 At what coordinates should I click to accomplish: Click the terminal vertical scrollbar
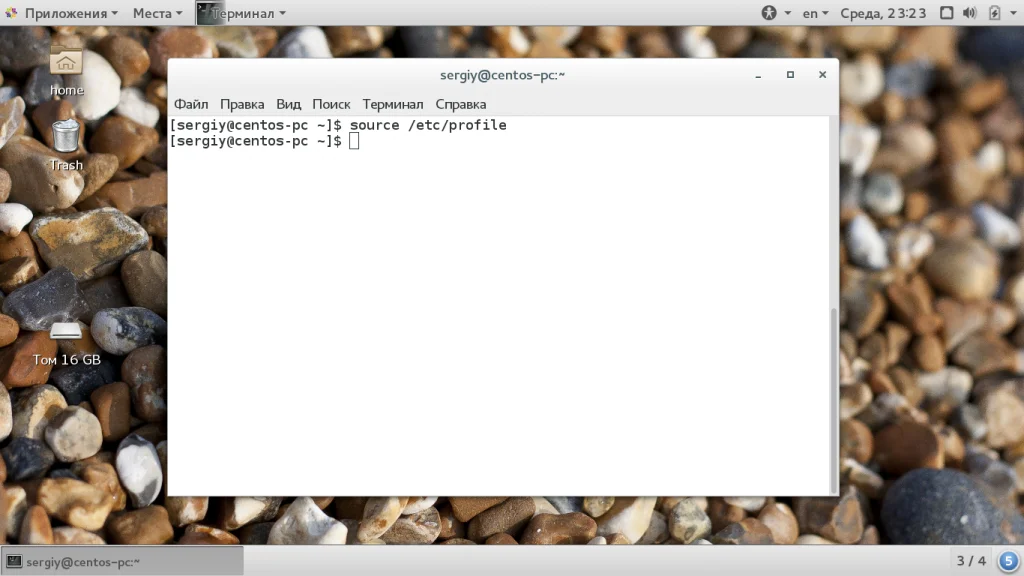833,400
